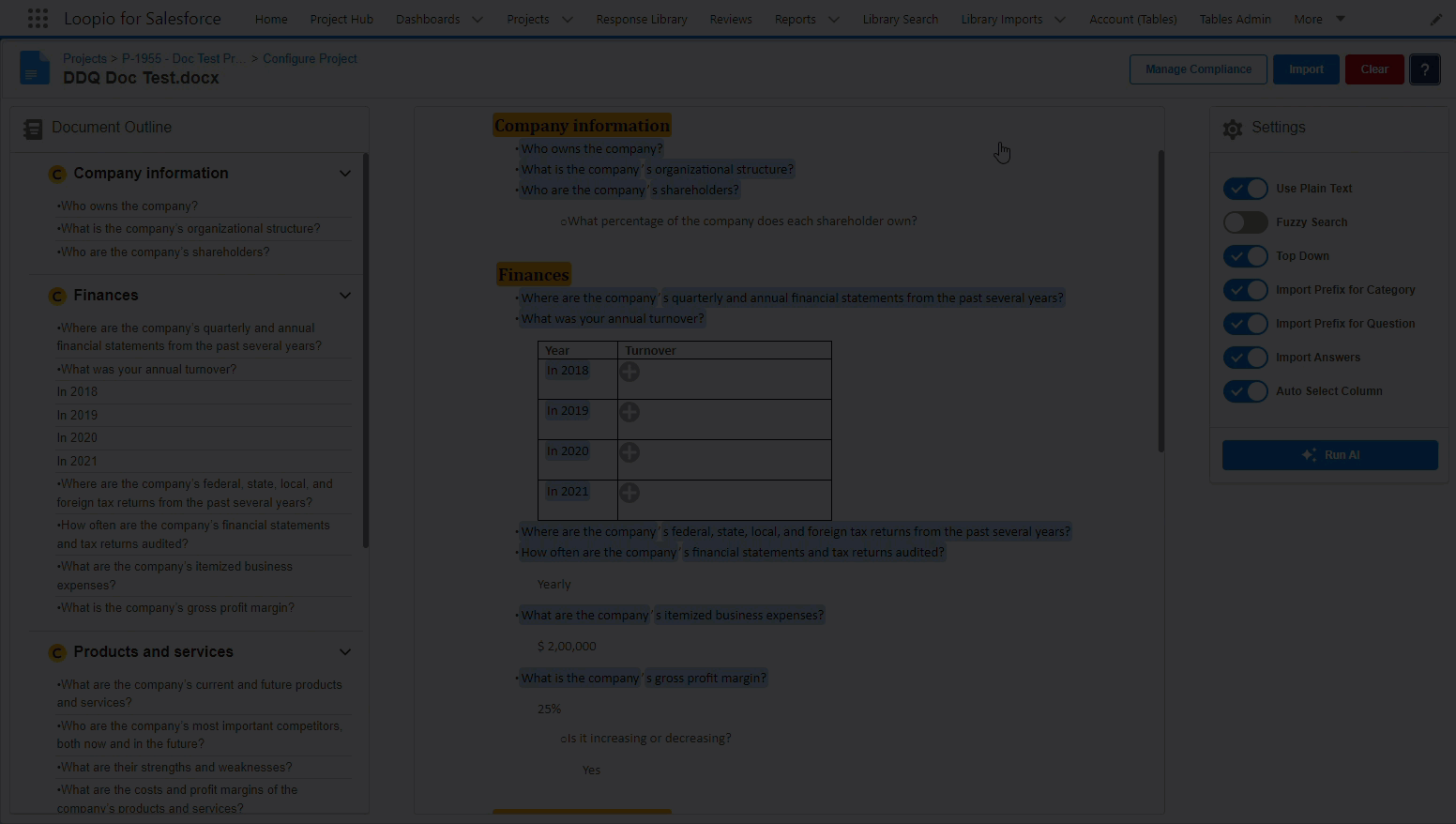Viewport: 1456px width, 824px height.
Task: Click the blue Import button
Action: coord(1306,69)
